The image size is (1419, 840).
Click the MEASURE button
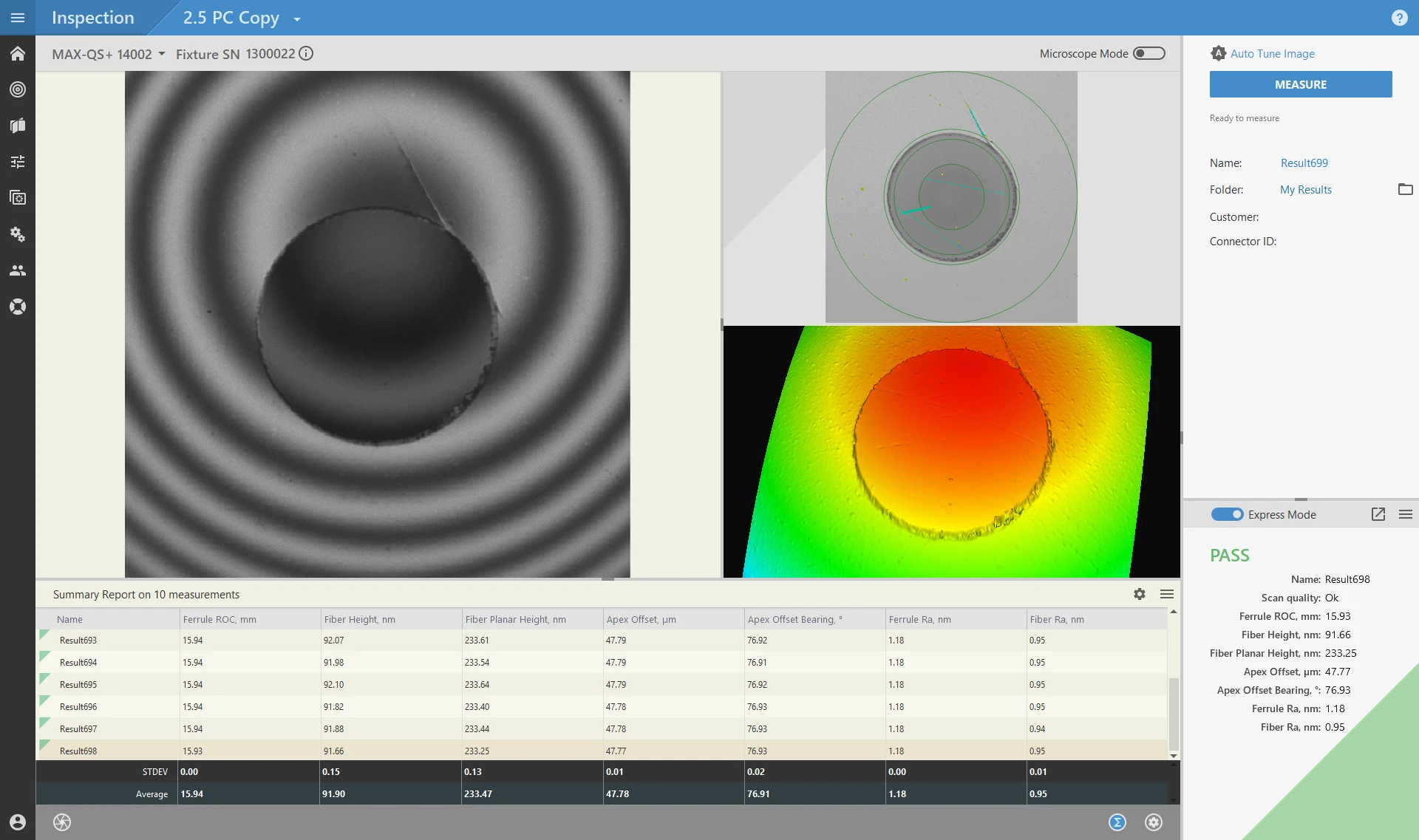pos(1300,84)
